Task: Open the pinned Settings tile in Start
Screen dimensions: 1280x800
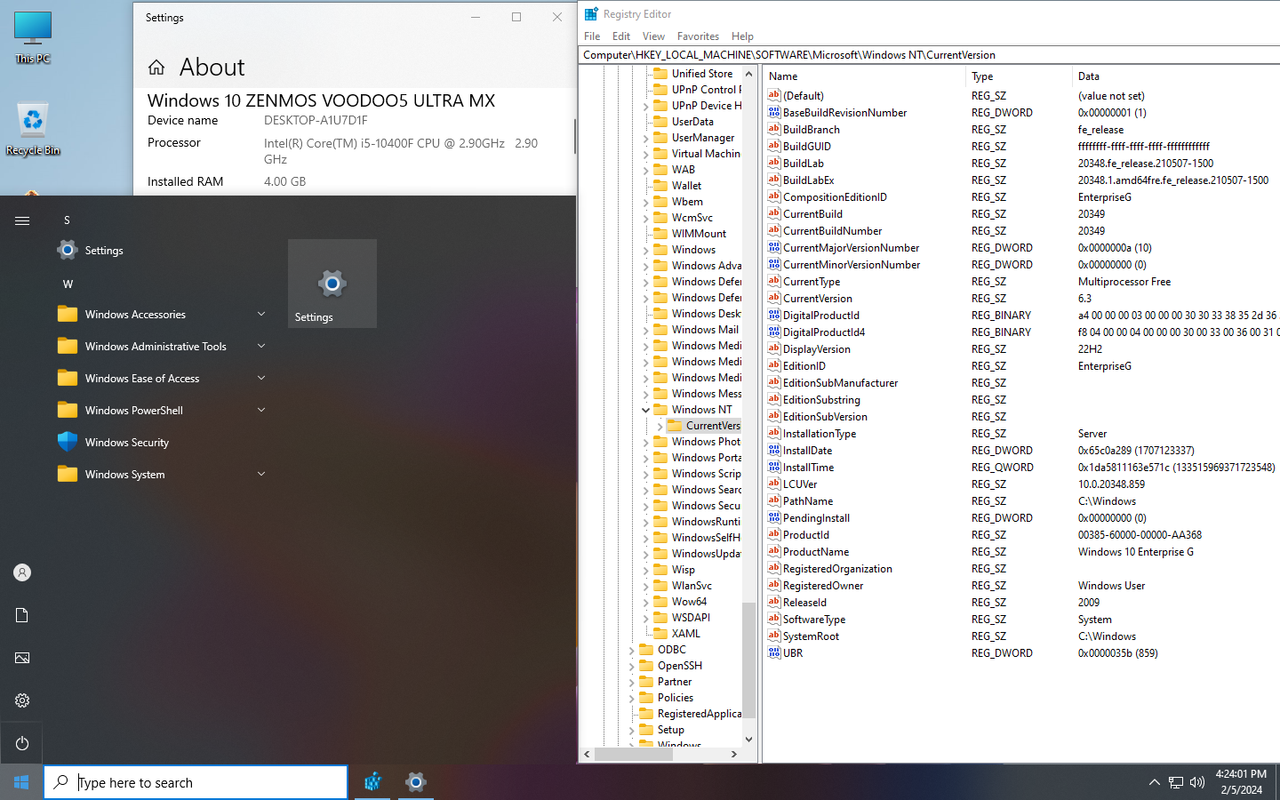Action: pyautogui.click(x=332, y=284)
